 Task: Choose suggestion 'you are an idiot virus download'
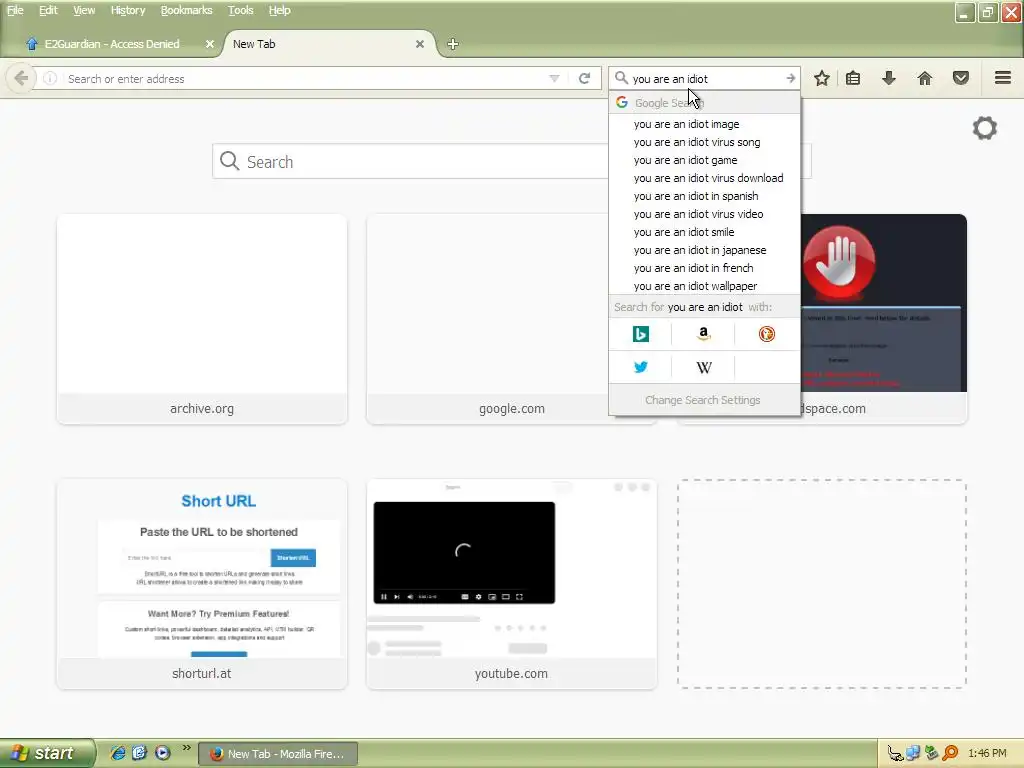(x=704, y=178)
